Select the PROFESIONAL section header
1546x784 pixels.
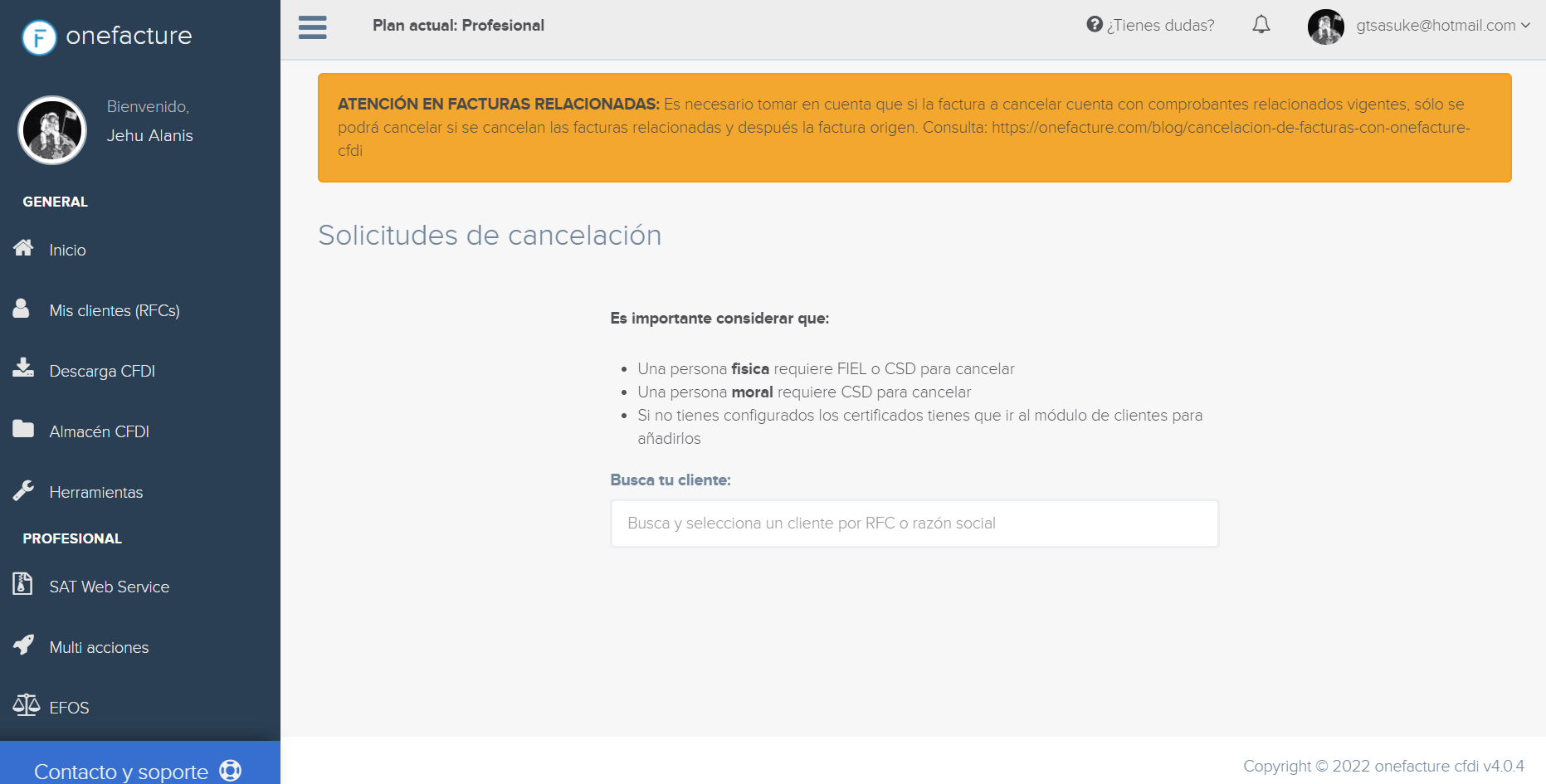click(x=71, y=538)
